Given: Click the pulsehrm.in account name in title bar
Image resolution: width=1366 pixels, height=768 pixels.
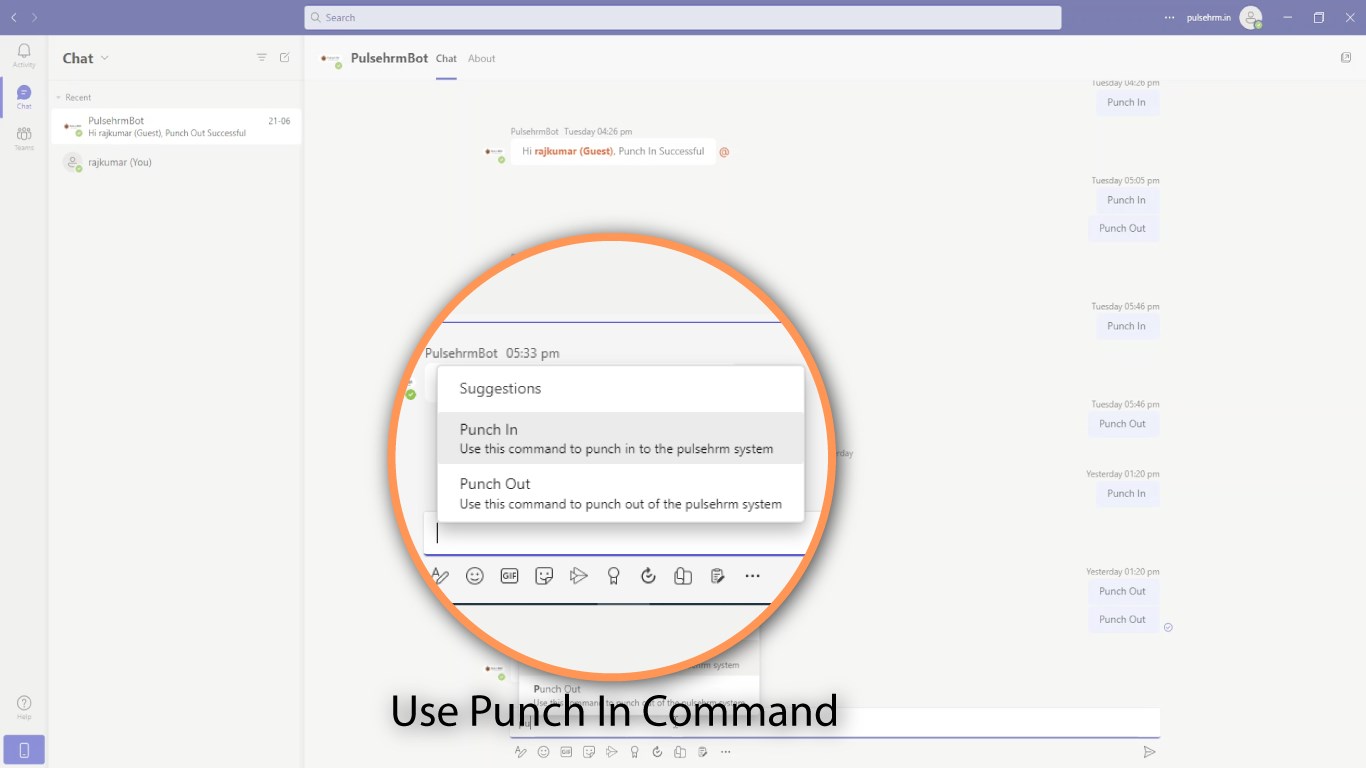Looking at the screenshot, I should (x=1208, y=17).
